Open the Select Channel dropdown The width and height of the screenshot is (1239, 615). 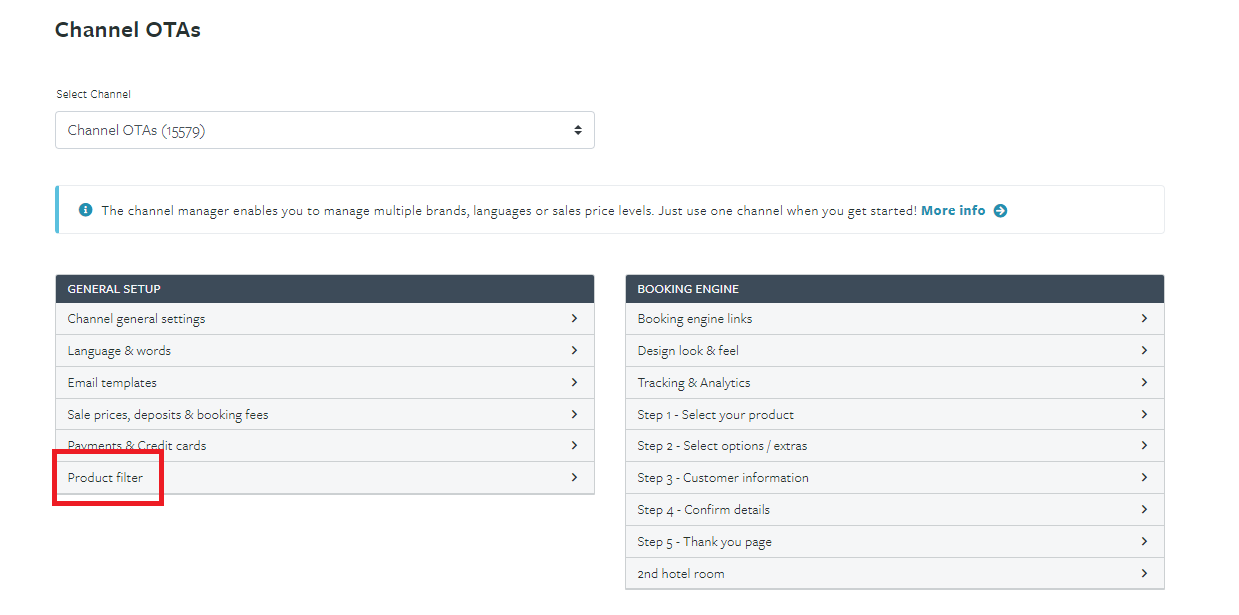pos(324,130)
